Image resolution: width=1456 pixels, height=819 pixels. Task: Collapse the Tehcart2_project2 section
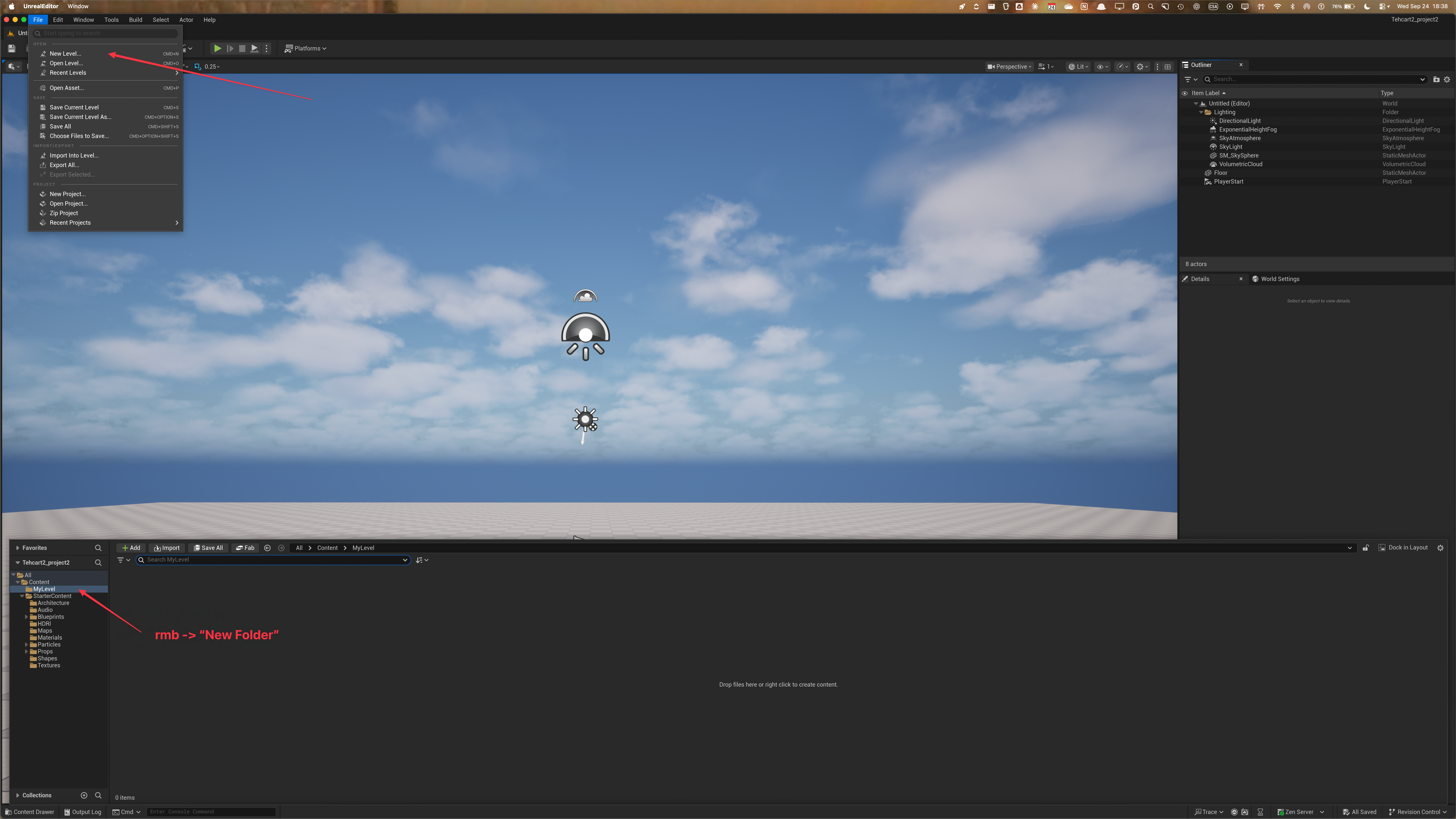tap(18, 562)
